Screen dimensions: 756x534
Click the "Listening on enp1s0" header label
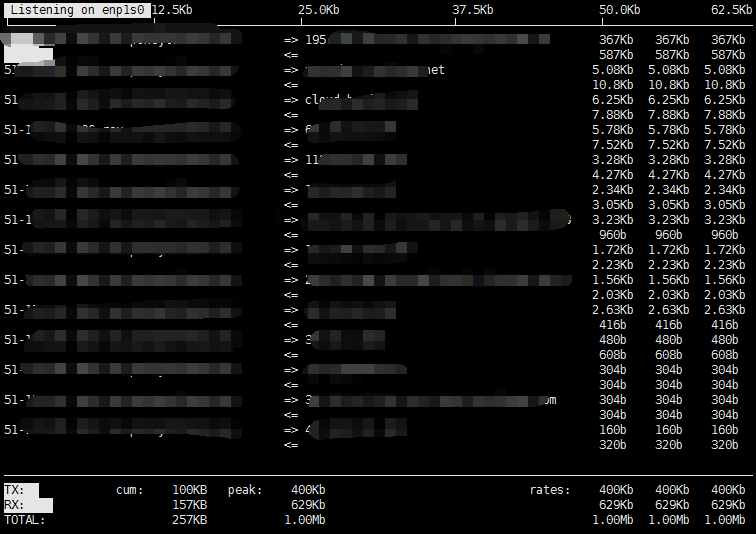(x=77, y=9)
